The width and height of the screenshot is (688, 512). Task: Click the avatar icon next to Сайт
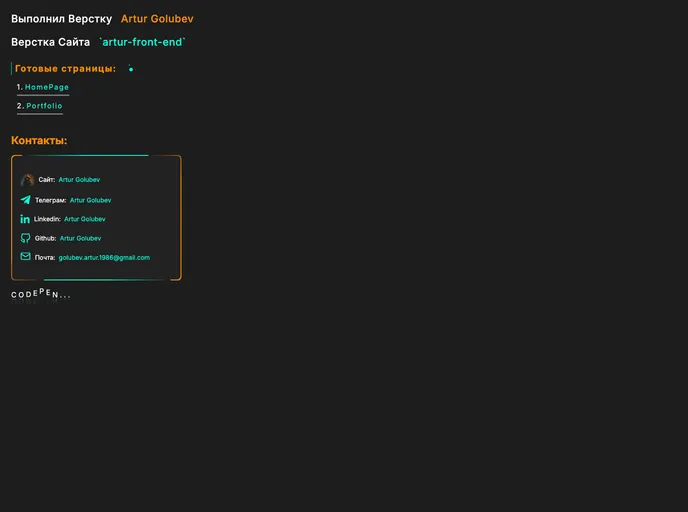tap(27, 180)
